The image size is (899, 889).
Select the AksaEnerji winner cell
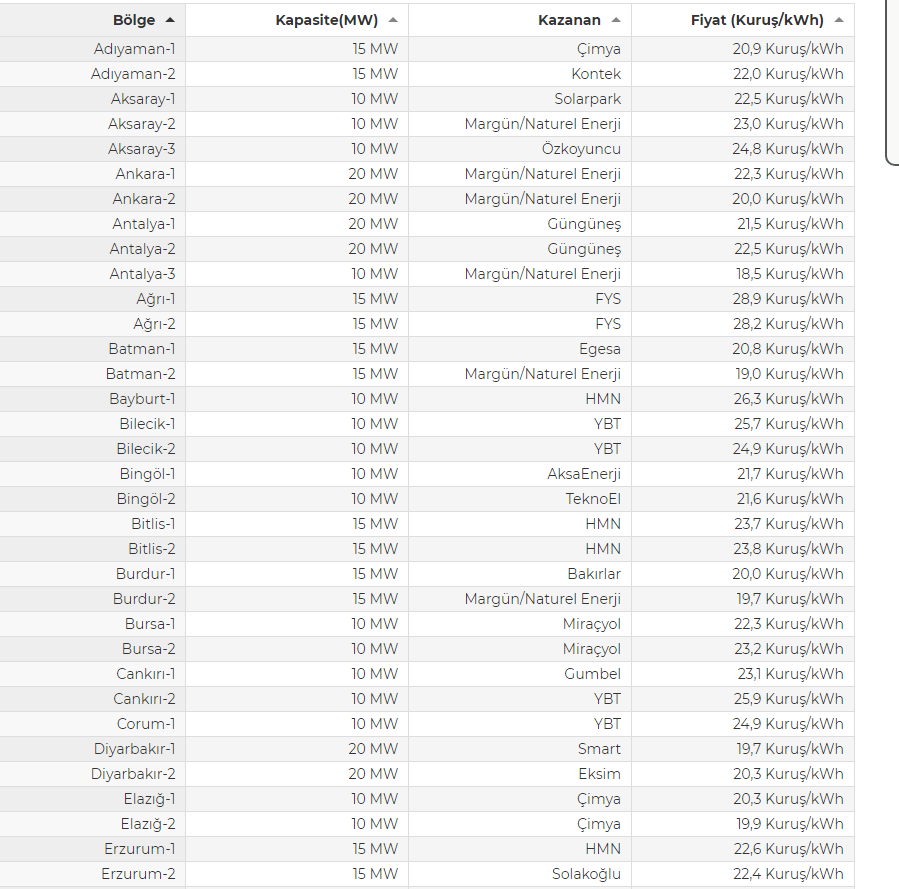(520, 474)
